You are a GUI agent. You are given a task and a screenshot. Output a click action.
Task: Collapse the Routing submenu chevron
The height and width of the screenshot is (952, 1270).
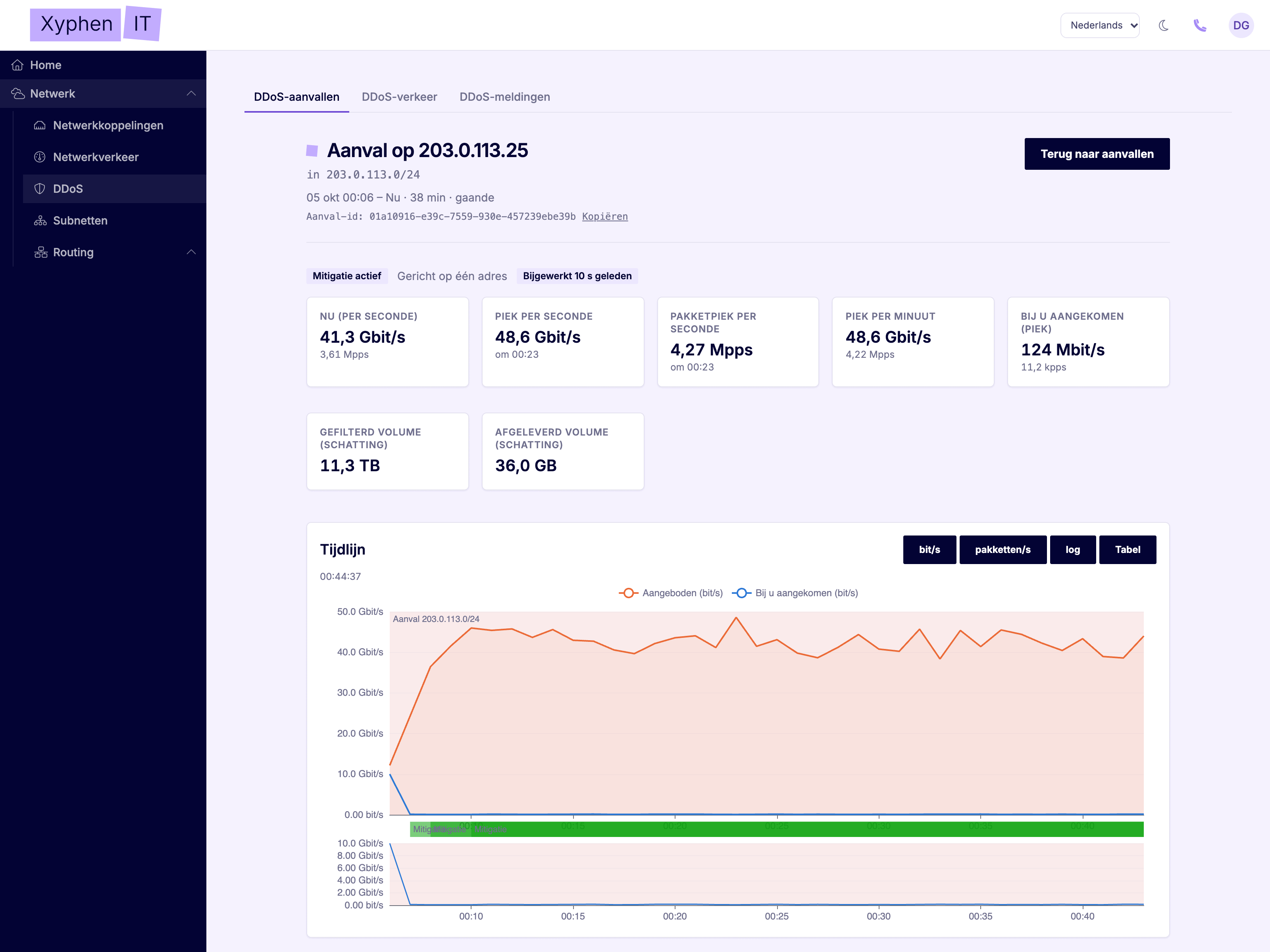click(191, 253)
